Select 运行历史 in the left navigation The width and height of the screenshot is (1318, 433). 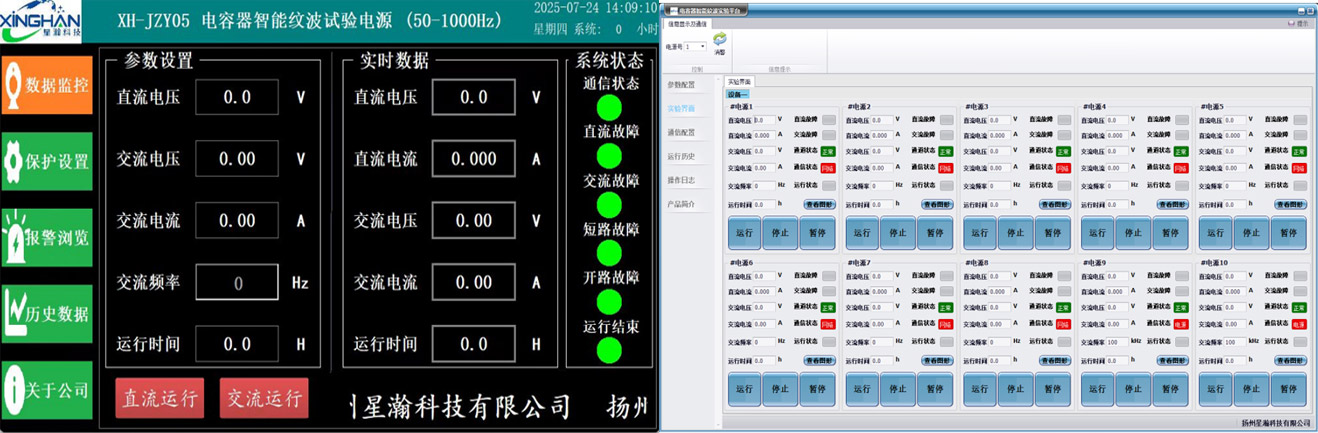[x=681, y=156]
